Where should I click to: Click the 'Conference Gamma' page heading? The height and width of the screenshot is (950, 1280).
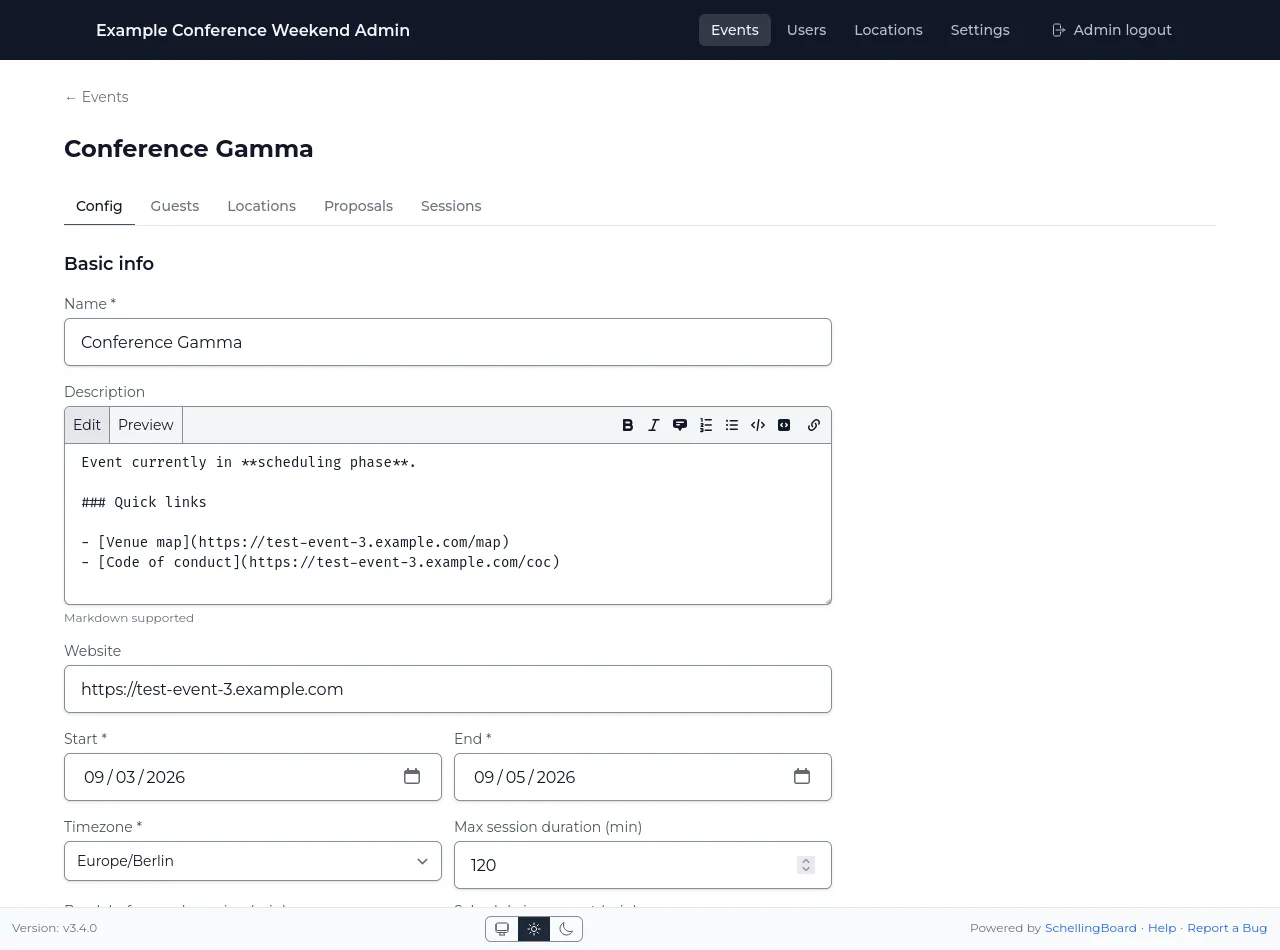tap(189, 149)
